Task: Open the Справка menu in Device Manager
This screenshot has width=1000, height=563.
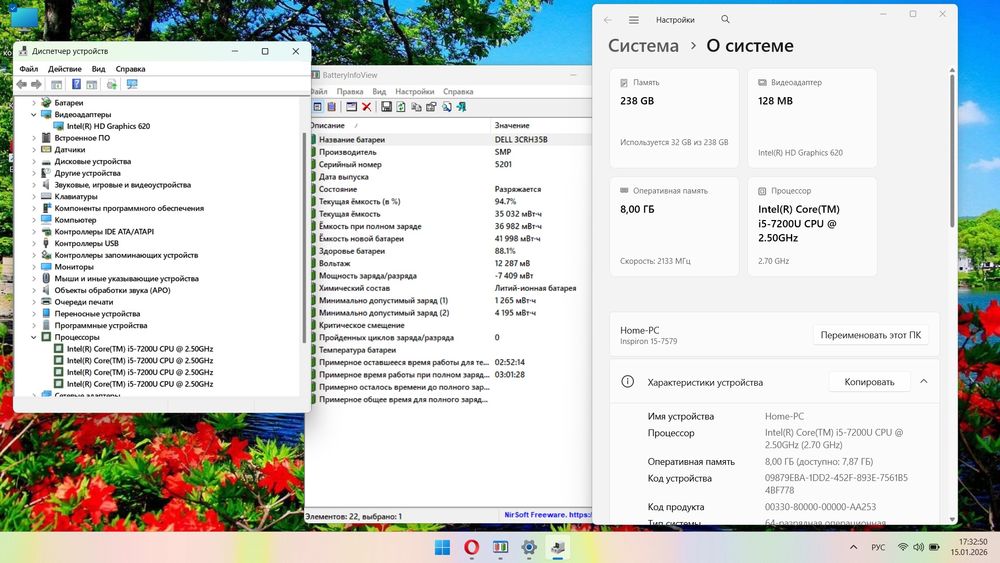Action: tap(130, 69)
